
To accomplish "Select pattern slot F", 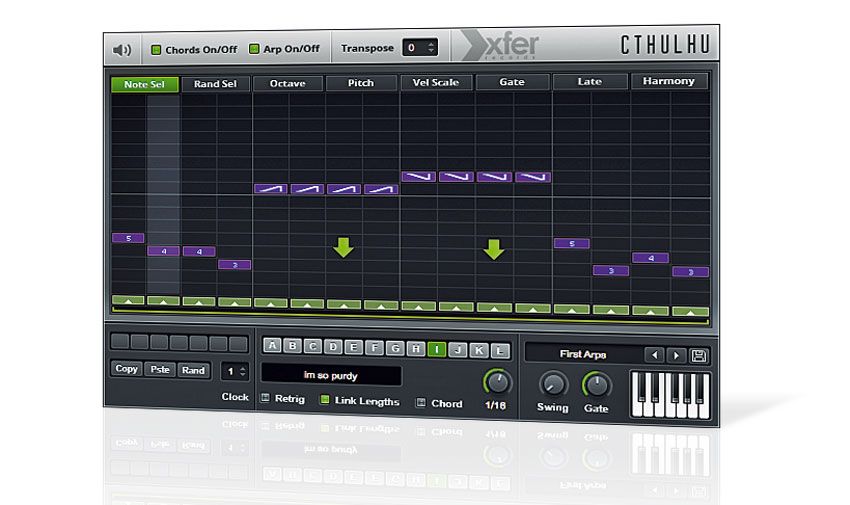I will click(x=374, y=348).
